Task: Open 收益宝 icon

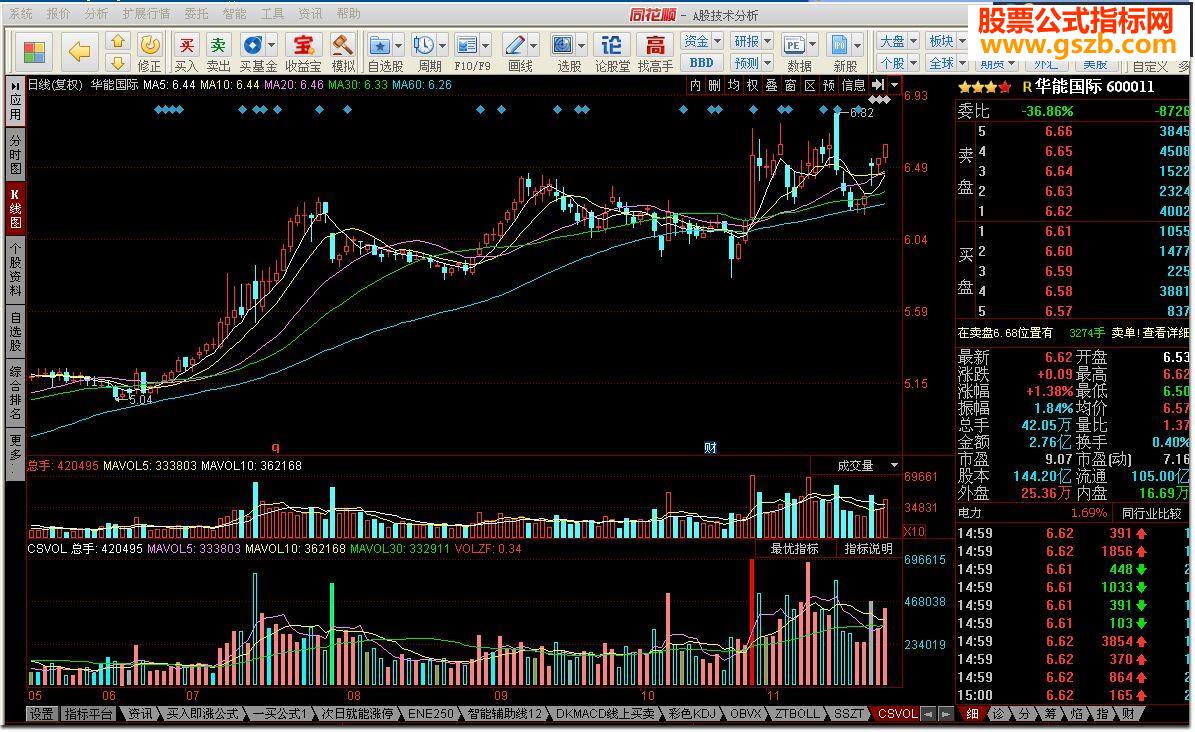Action: pos(303,45)
